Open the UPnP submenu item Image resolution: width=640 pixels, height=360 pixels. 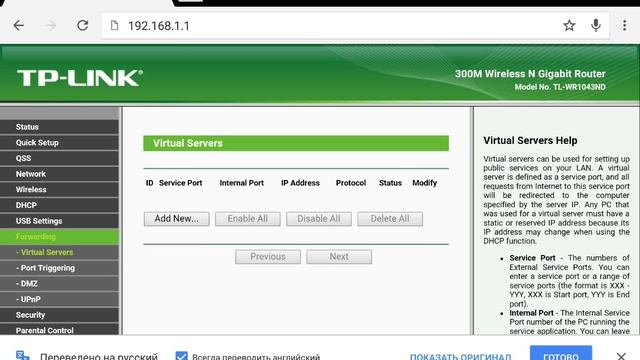point(60,299)
